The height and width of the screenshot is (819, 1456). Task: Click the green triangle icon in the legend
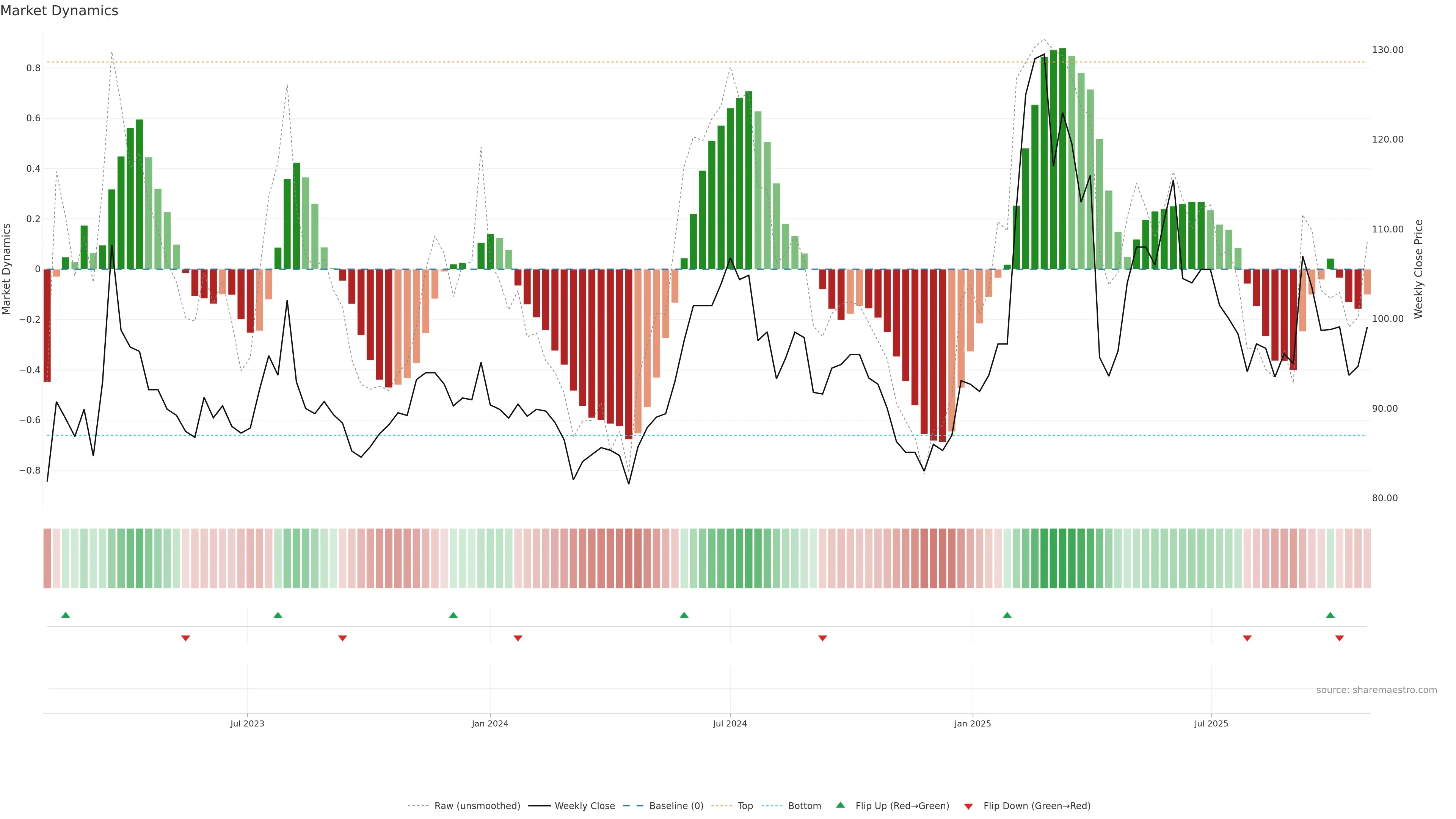841,805
